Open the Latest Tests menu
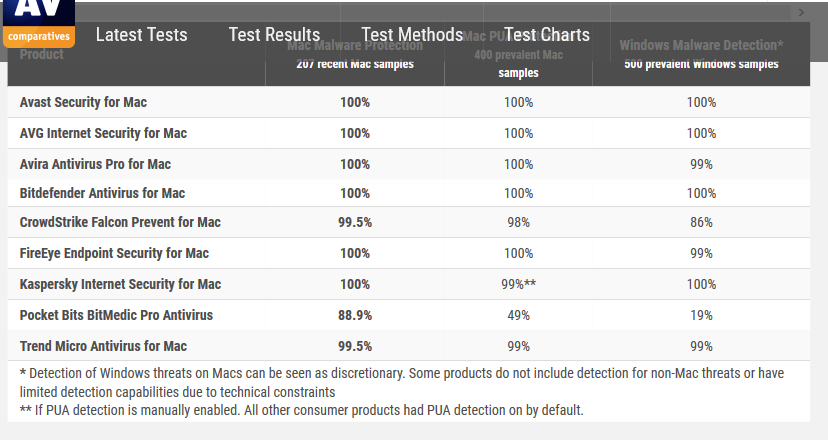The image size is (828, 440). [141, 35]
